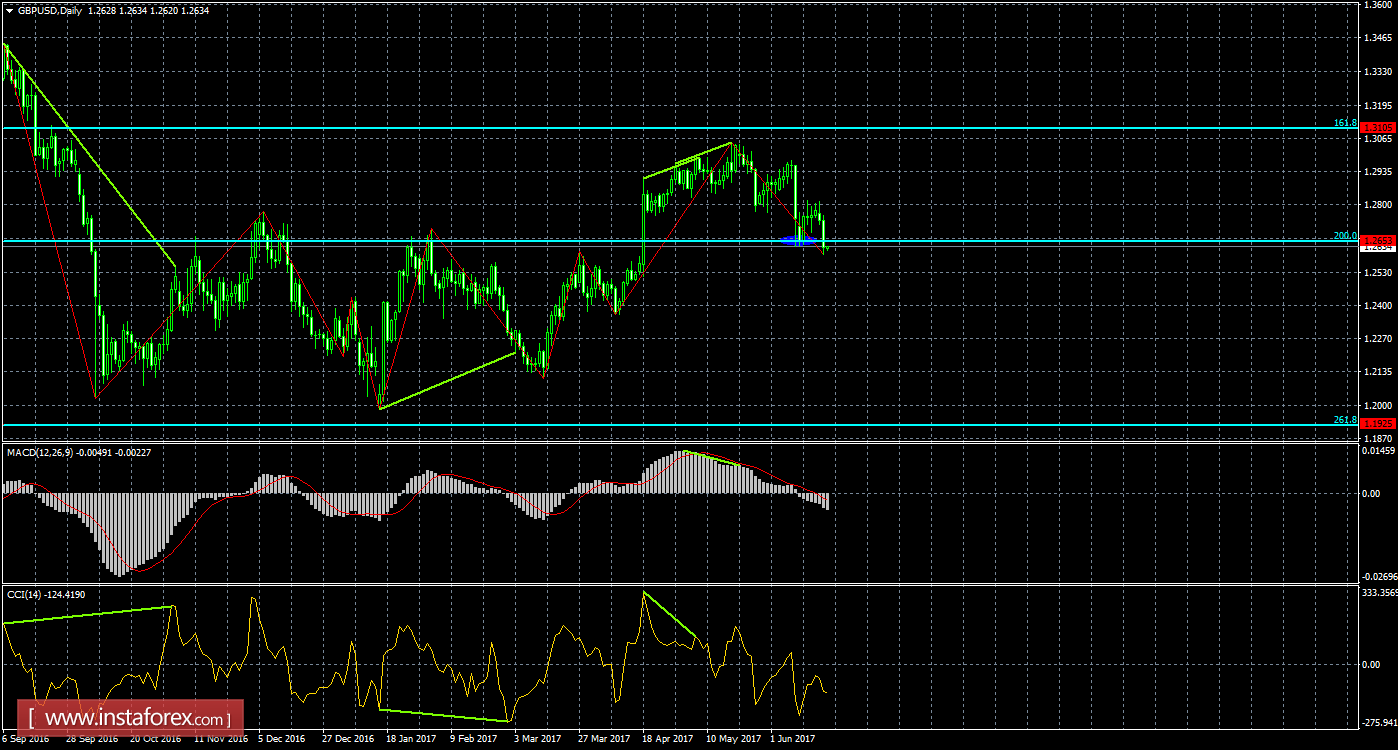This screenshot has height=750, width=1398.
Task: Click the 1.2000 price scale value
Action: click(x=1379, y=405)
